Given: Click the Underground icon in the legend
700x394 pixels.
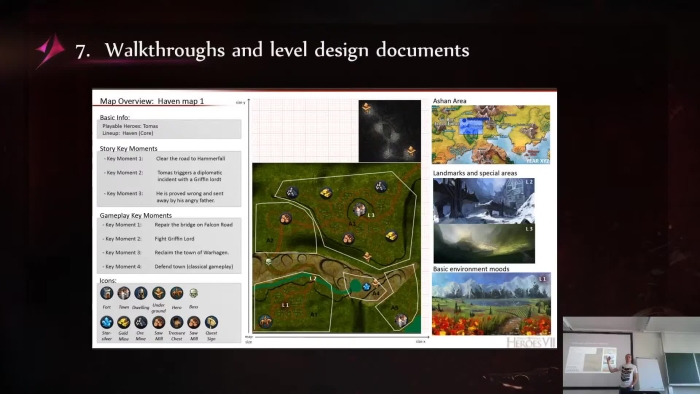Looking at the screenshot, I should pos(158,293).
